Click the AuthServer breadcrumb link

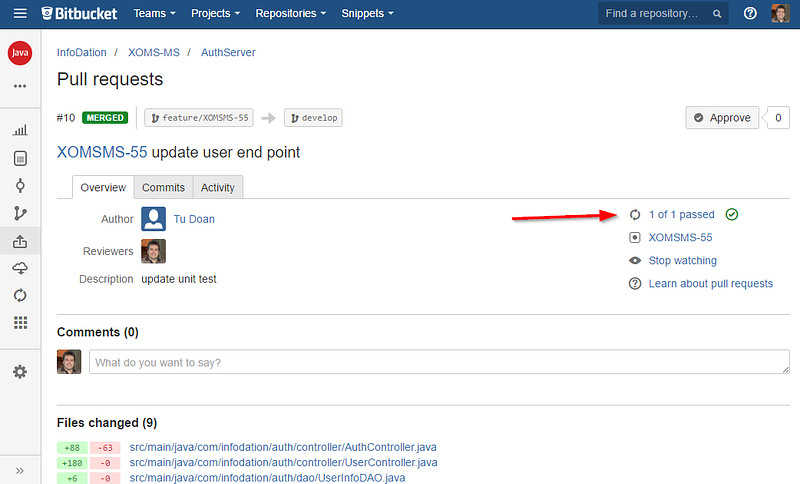click(228, 53)
